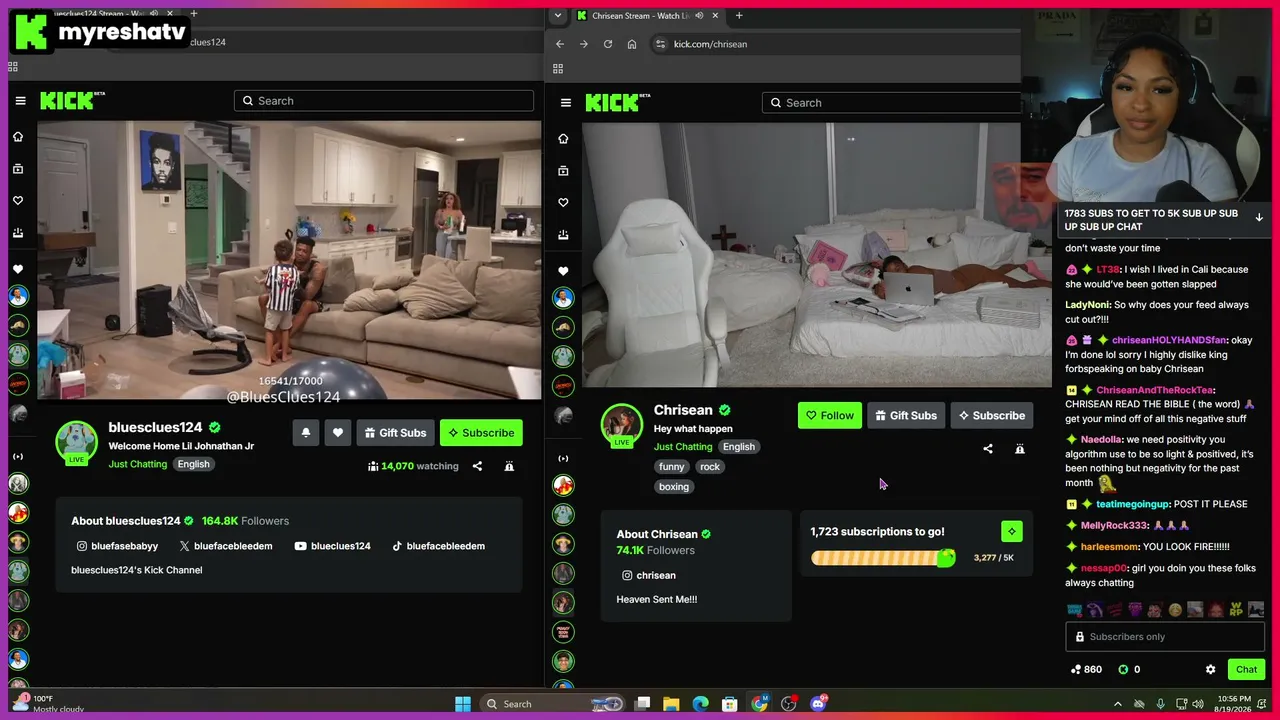
Task: Open the chrisean Instagram link
Action: point(649,576)
